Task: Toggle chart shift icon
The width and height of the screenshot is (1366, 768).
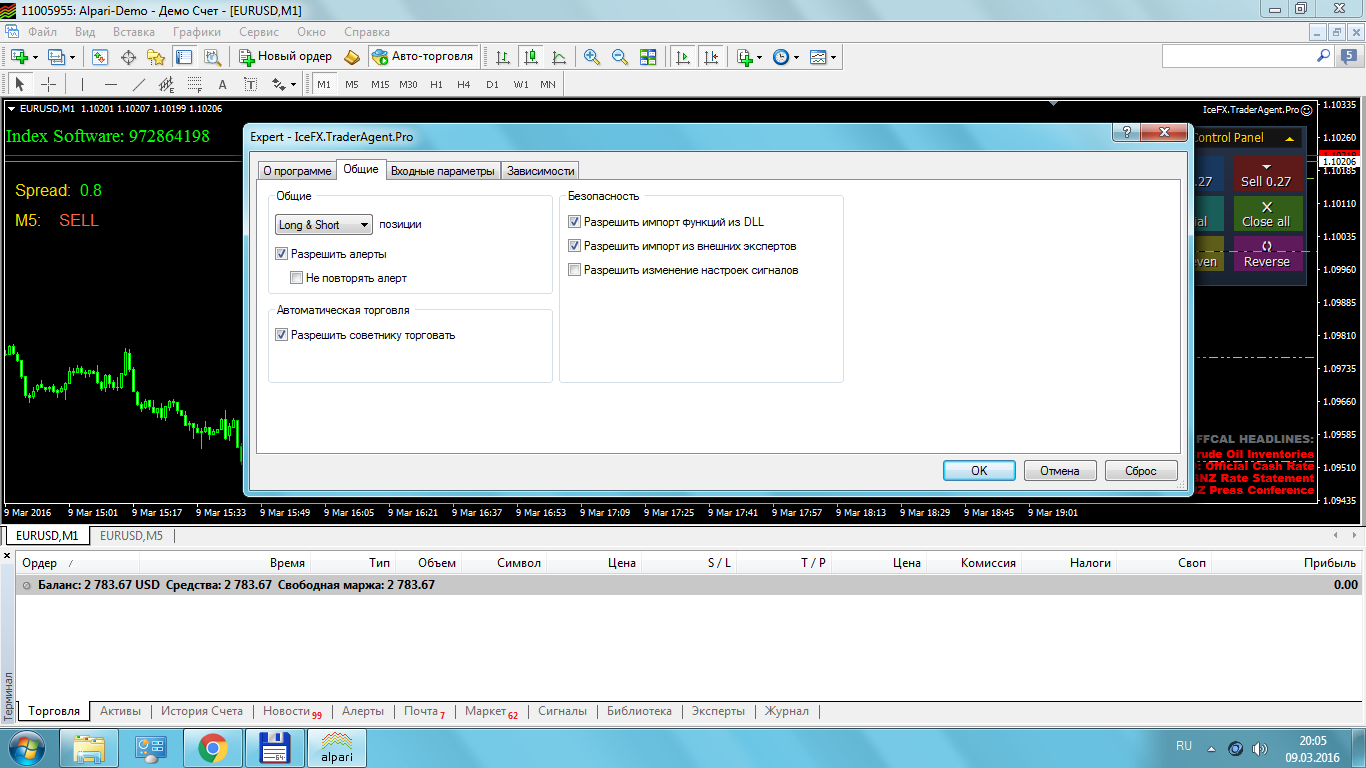Action: 711,57
